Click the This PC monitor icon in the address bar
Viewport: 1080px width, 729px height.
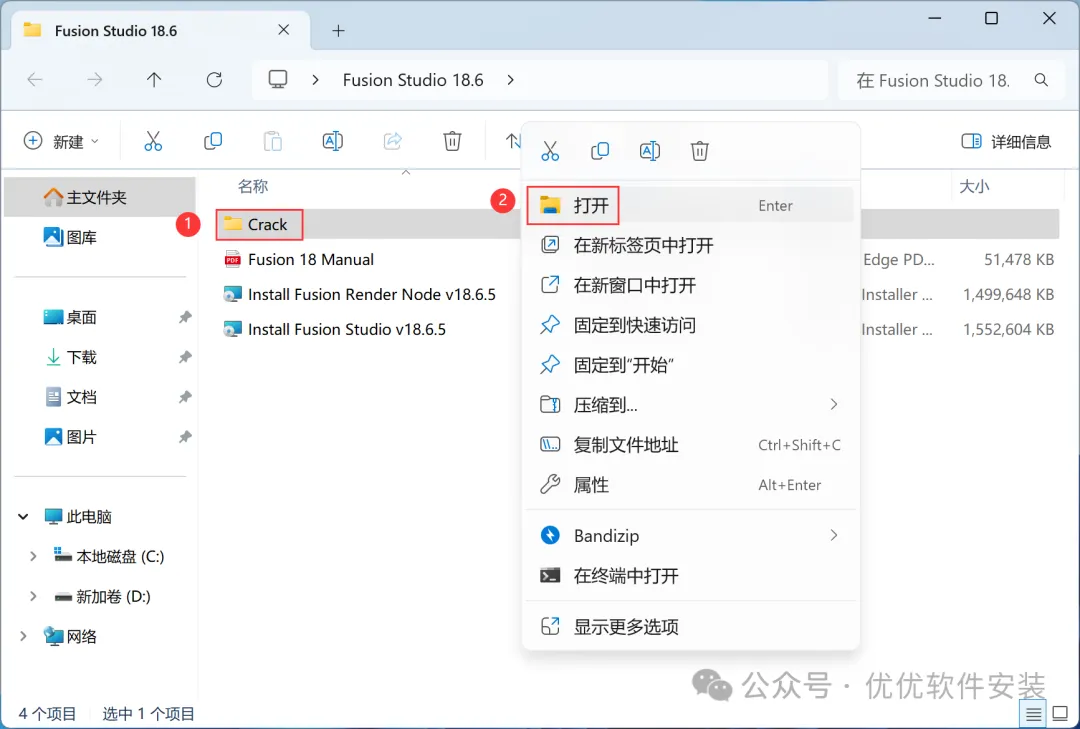[278, 80]
